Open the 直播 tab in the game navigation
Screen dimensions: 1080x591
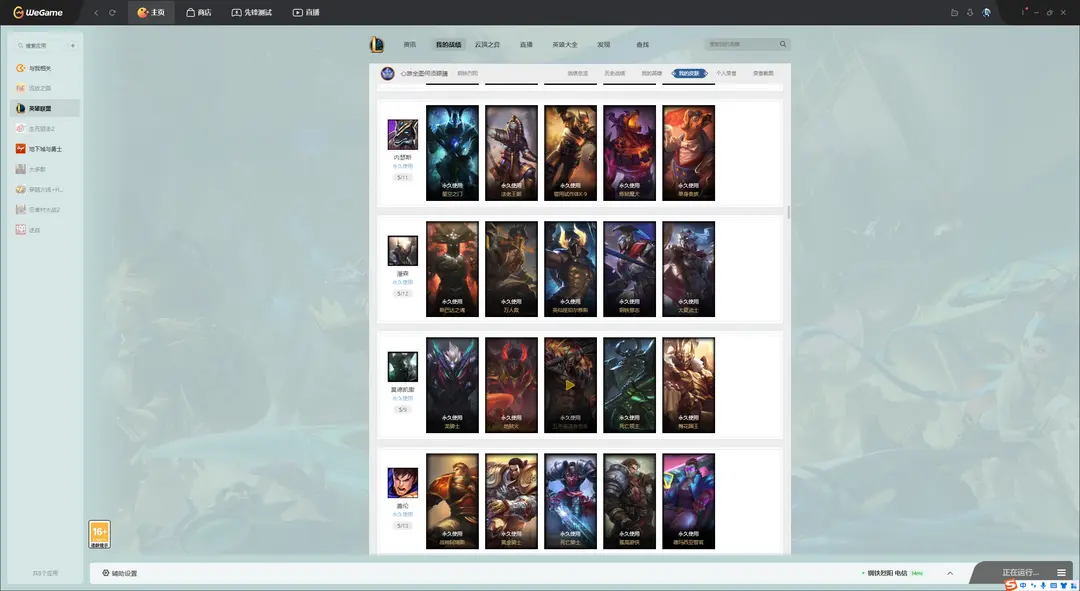526,45
